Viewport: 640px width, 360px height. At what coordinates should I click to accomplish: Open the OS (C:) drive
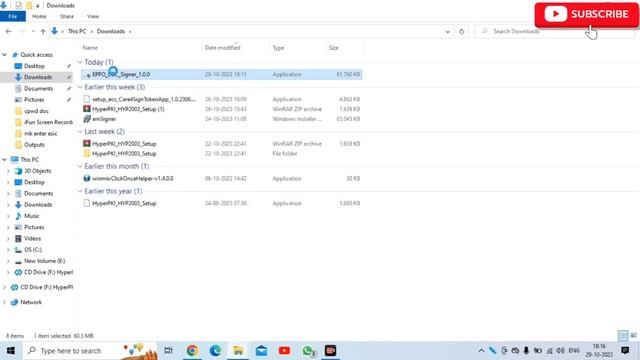pos(33,249)
